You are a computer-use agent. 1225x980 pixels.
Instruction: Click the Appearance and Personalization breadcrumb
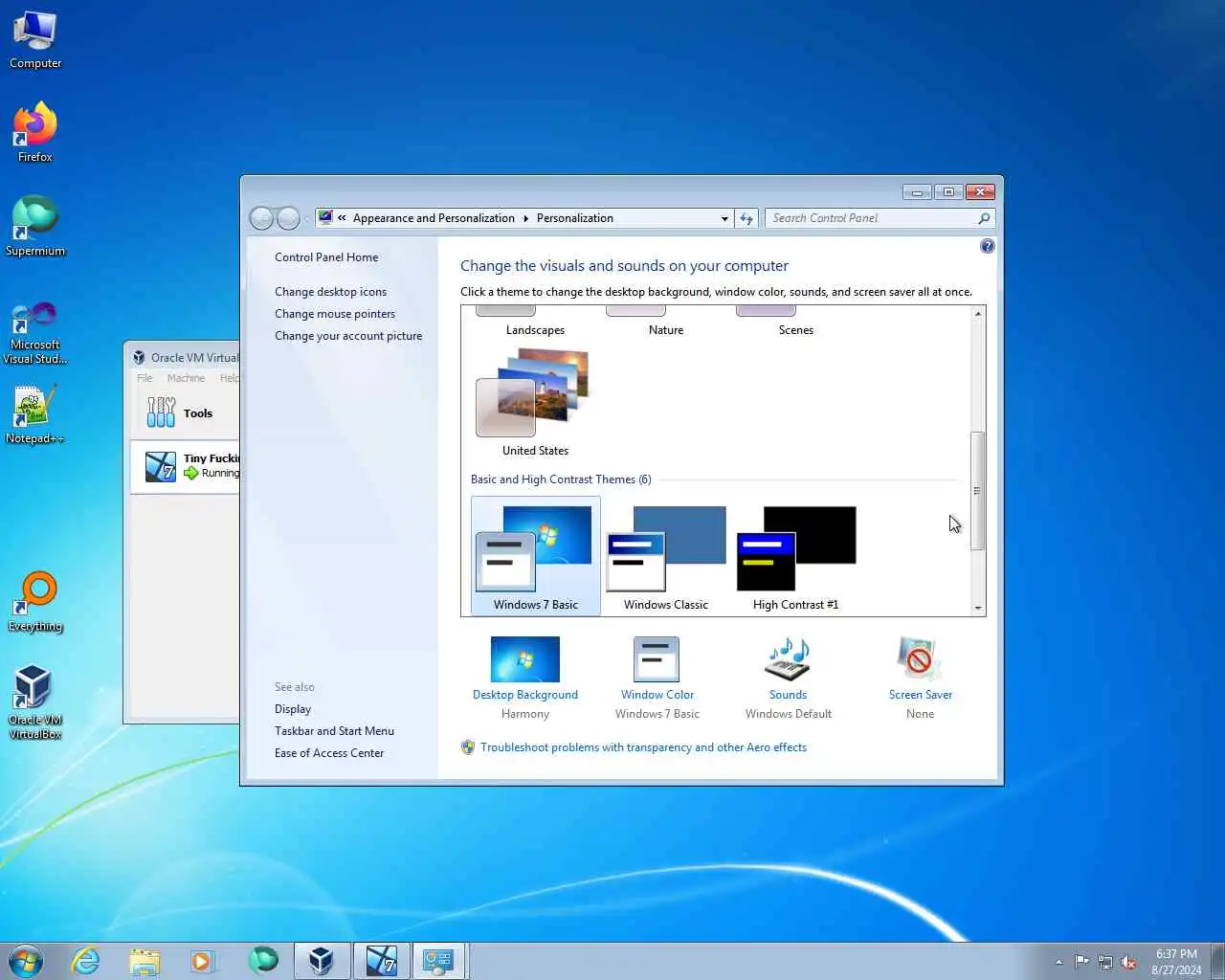click(434, 218)
